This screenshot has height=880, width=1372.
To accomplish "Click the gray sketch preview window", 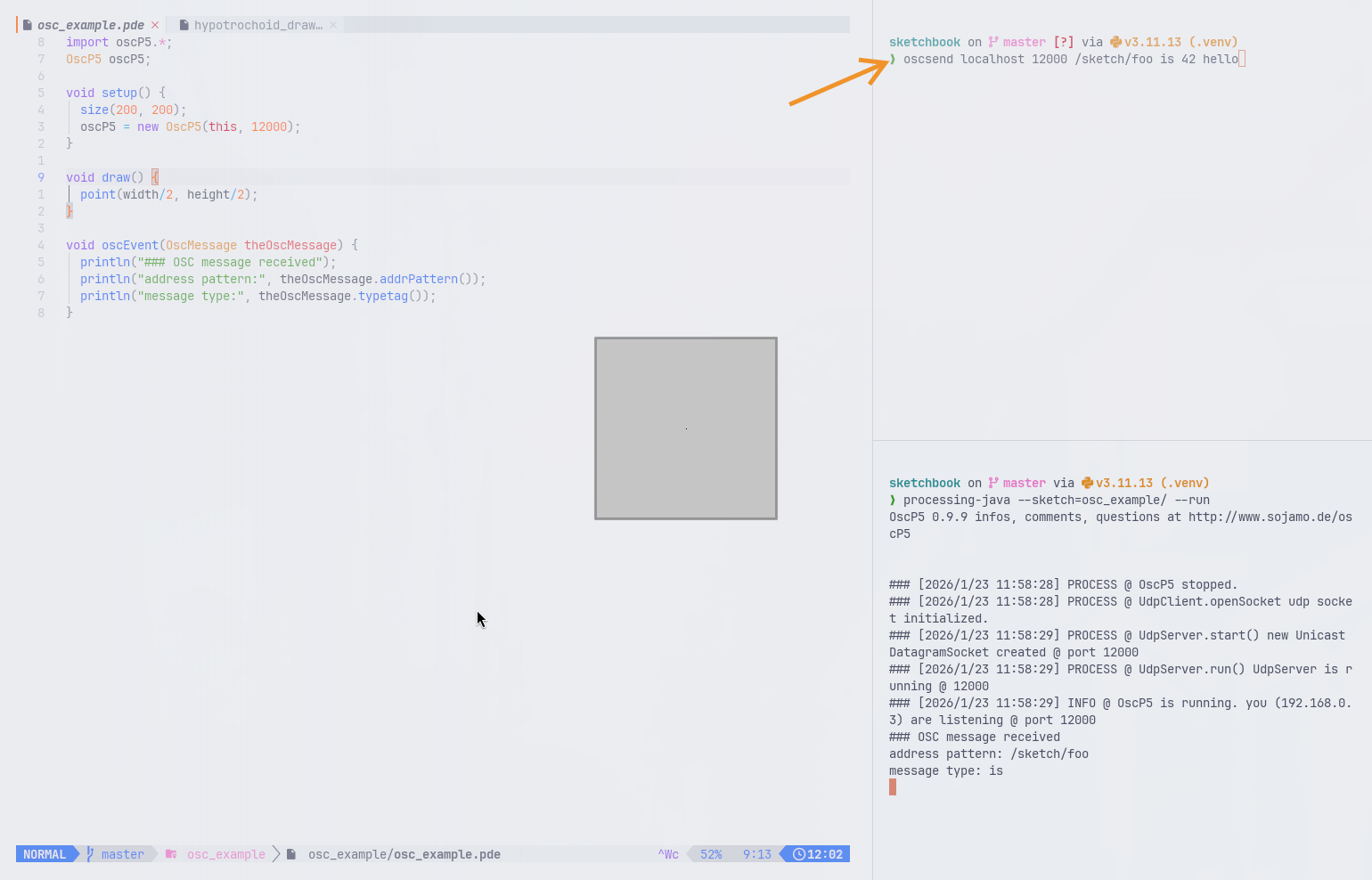I will (686, 428).
